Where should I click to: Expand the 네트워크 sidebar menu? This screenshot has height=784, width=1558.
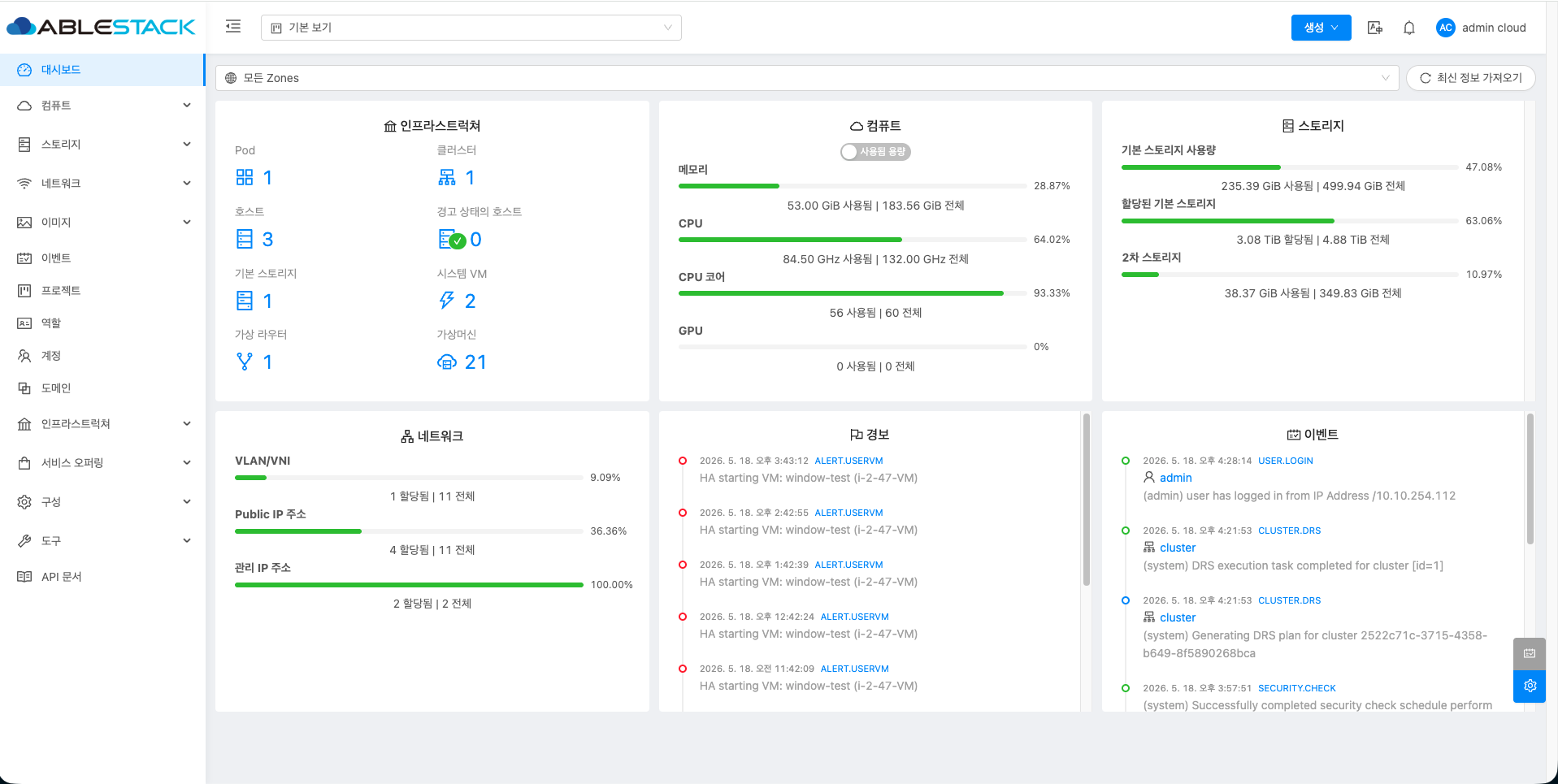[102, 184]
